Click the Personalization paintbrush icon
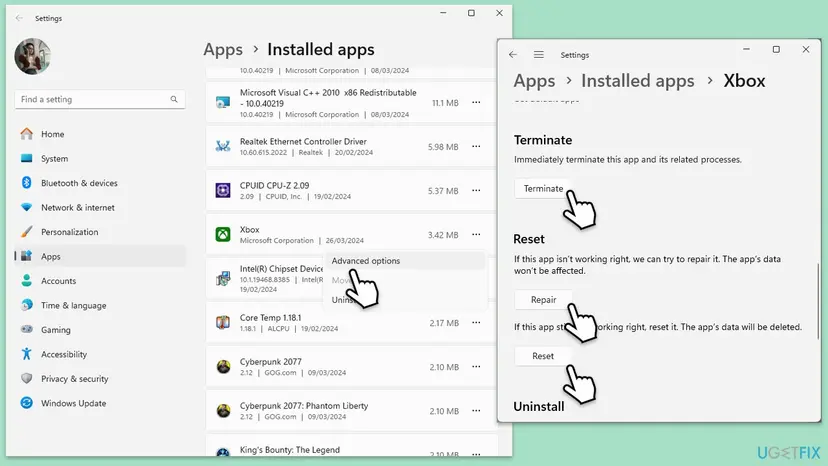Screen dimensions: 828x466 [26, 231]
